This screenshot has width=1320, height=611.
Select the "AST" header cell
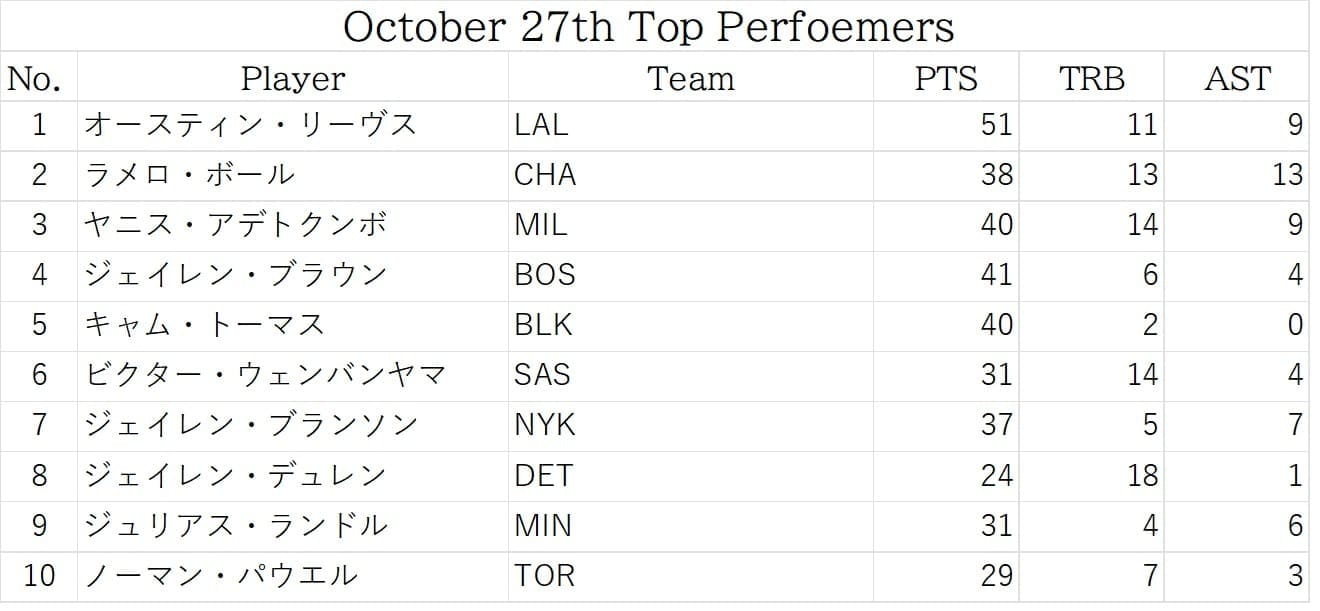pyautogui.click(x=1237, y=78)
